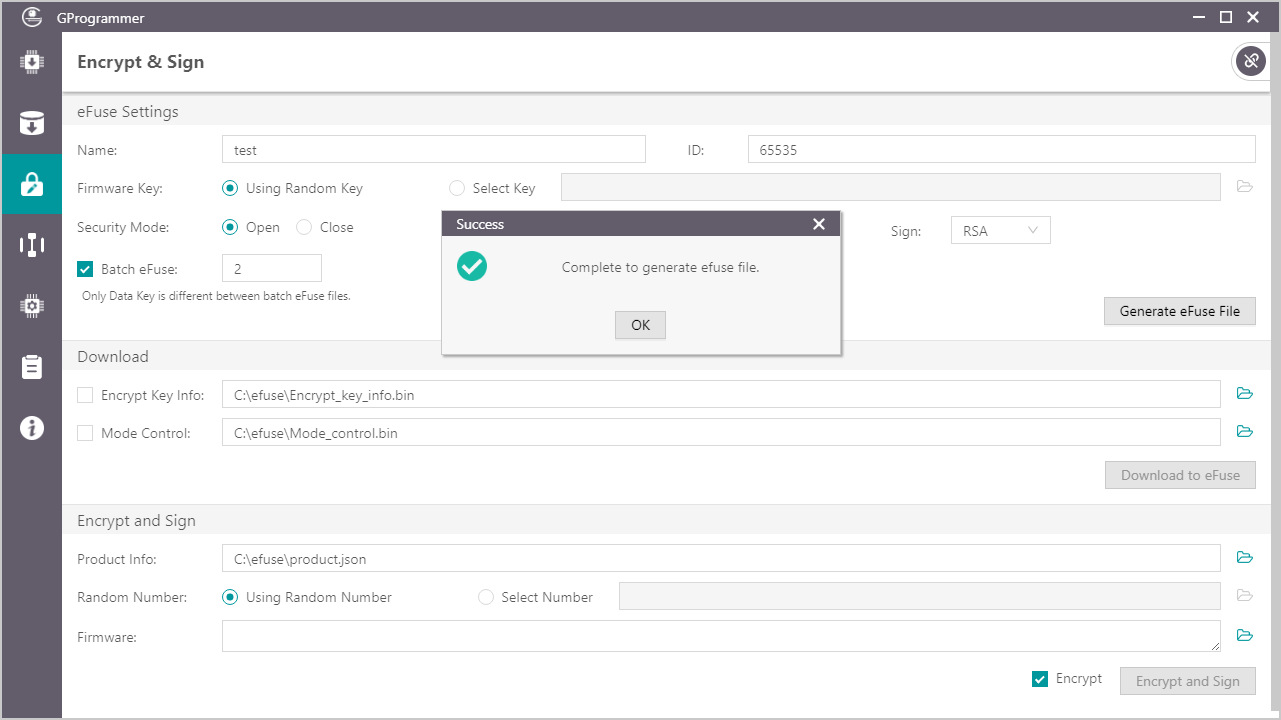Image resolution: width=1281 pixels, height=720 pixels.
Task: Enable the Encrypt Key Info checkbox
Action: [x=85, y=395]
